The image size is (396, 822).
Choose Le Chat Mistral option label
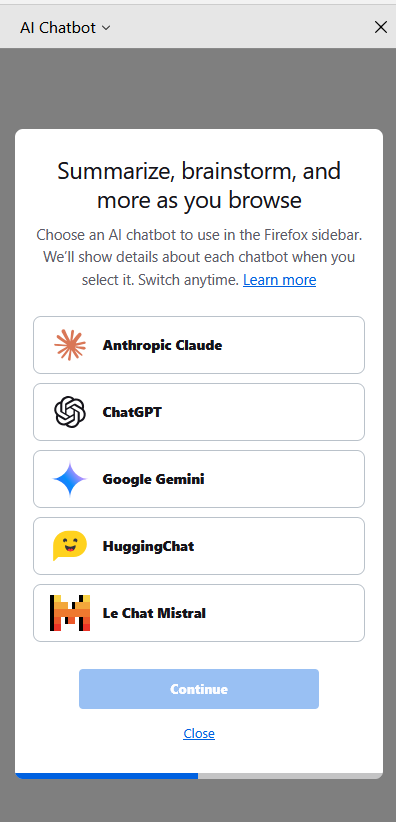(154, 613)
